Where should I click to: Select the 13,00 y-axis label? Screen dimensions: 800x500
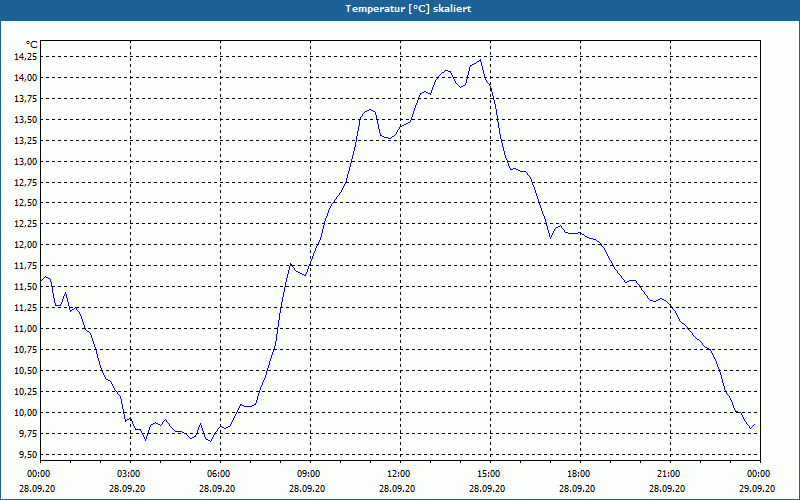tap(26, 161)
